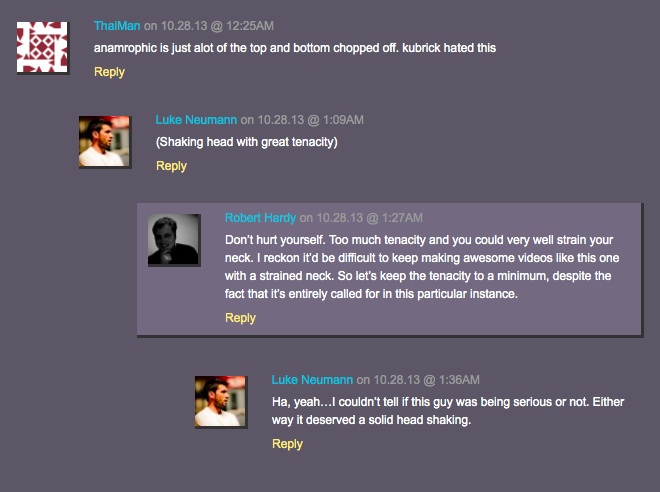Open Luke Neumann's name on the 1:36AM comment

tap(312, 380)
